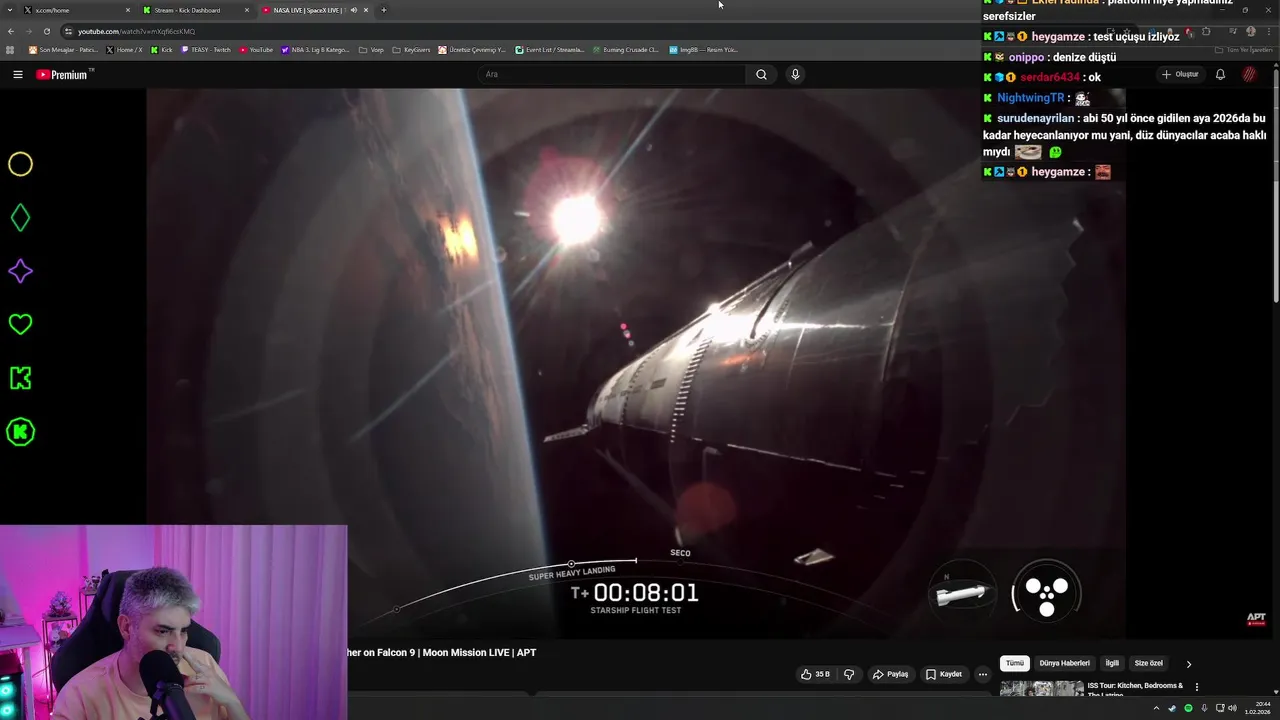Click the video title 'Moon Mission LIVE | APT'

(x=480, y=652)
